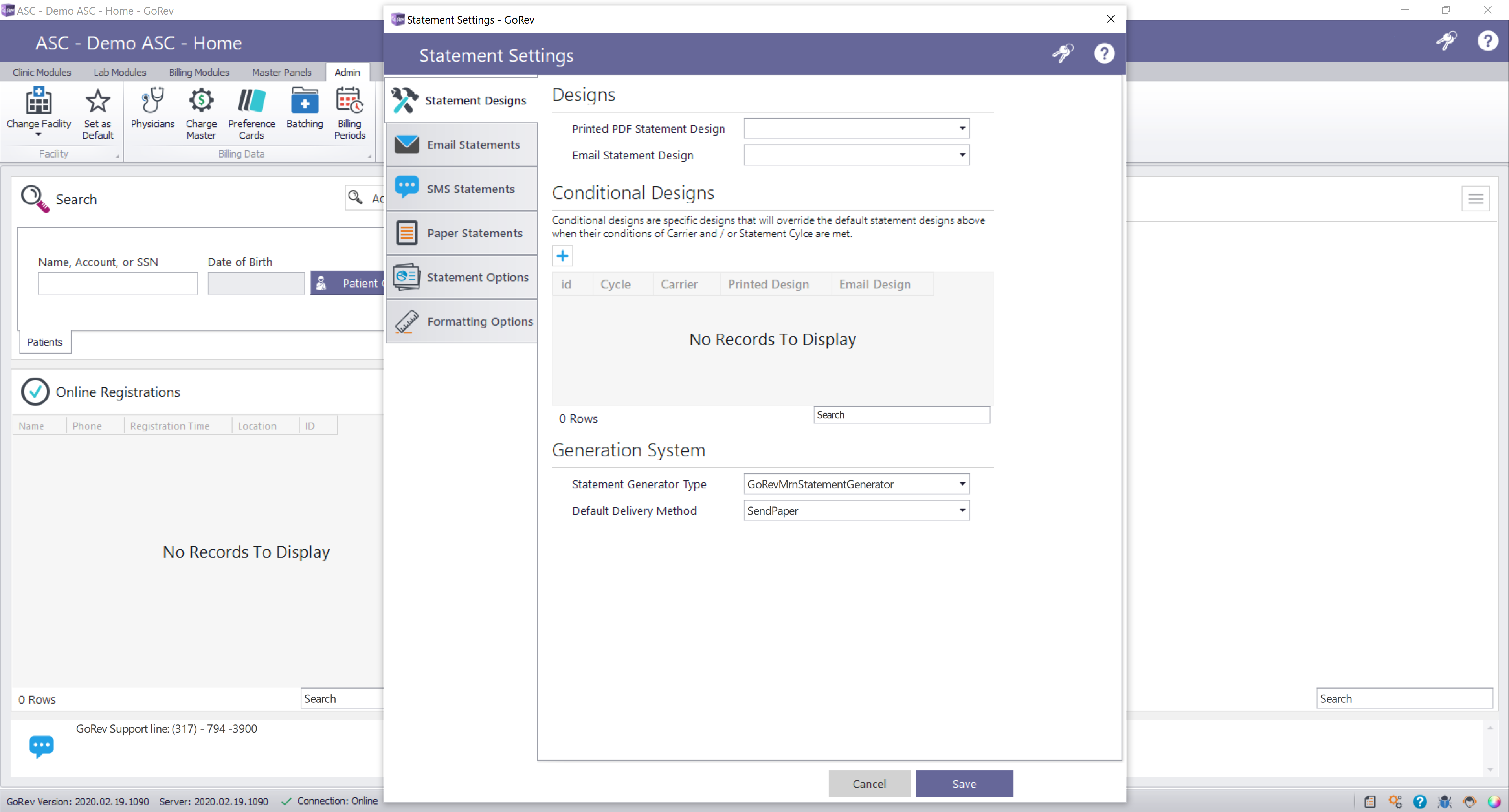Click the Search box in right panel

pyautogui.click(x=1404, y=699)
